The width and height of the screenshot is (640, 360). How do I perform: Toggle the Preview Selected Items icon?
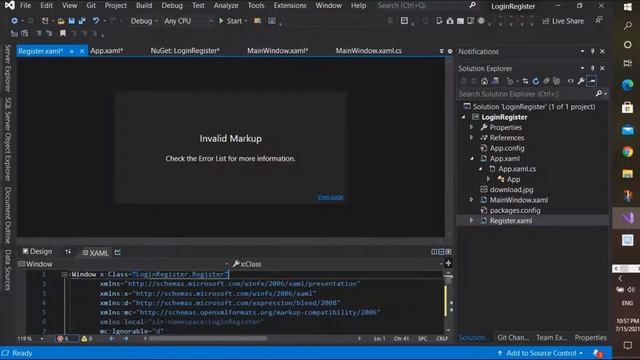click(x=592, y=81)
